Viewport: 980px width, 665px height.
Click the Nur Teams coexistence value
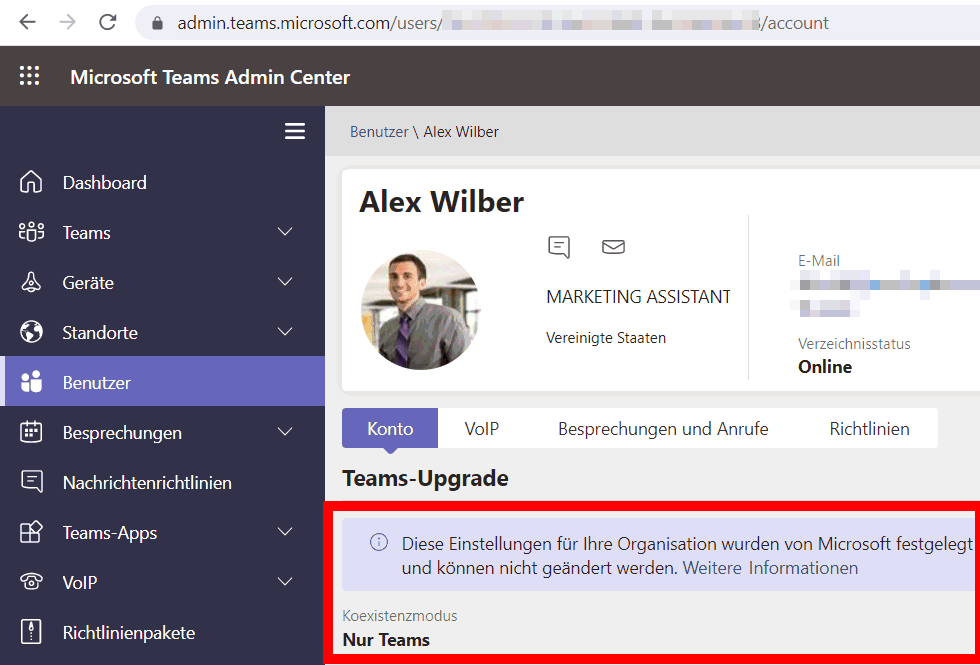point(386,640)
